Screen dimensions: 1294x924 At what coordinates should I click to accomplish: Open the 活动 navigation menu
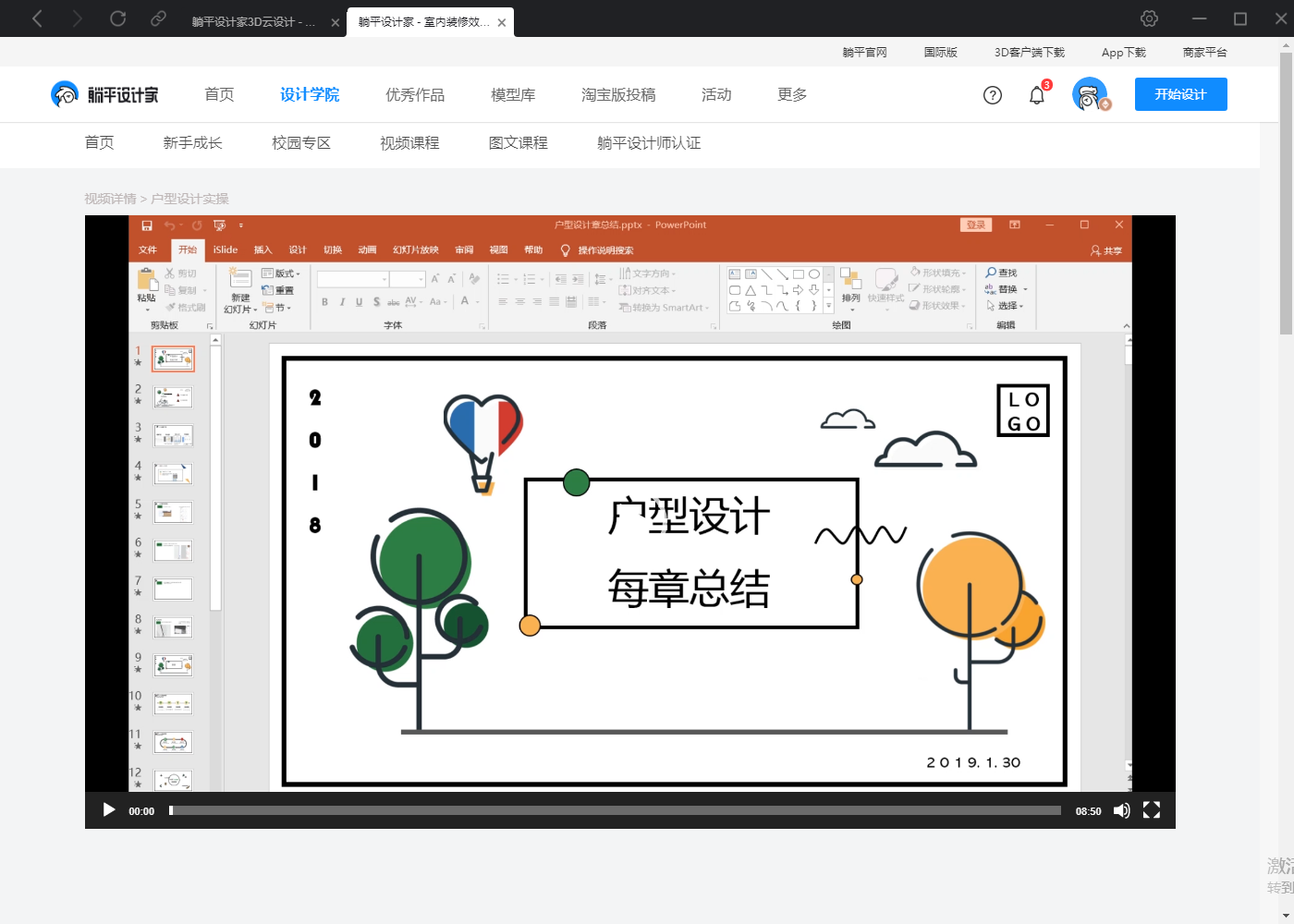(x=716, y=94)
